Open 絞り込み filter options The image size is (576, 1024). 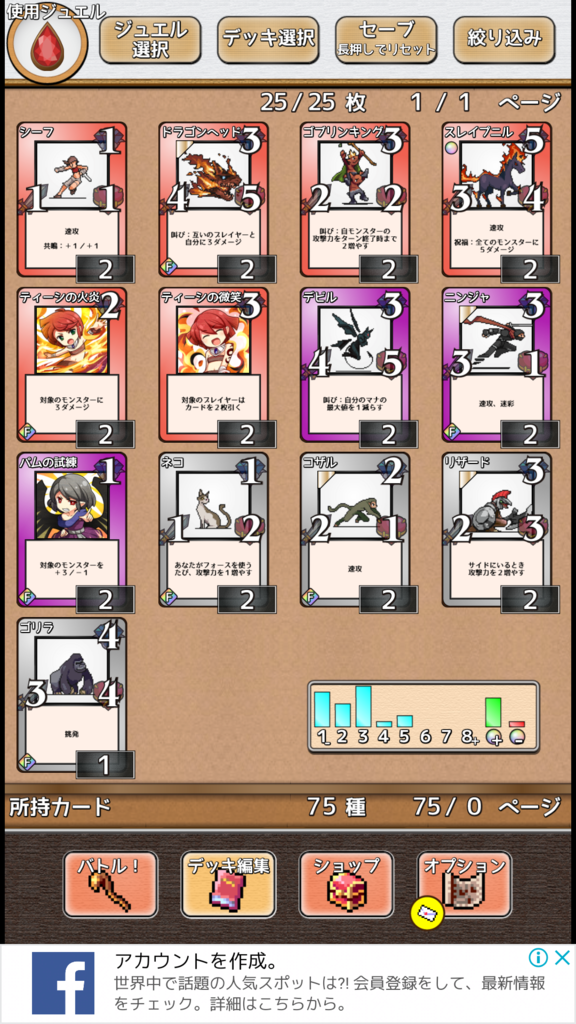pos(504,40)
